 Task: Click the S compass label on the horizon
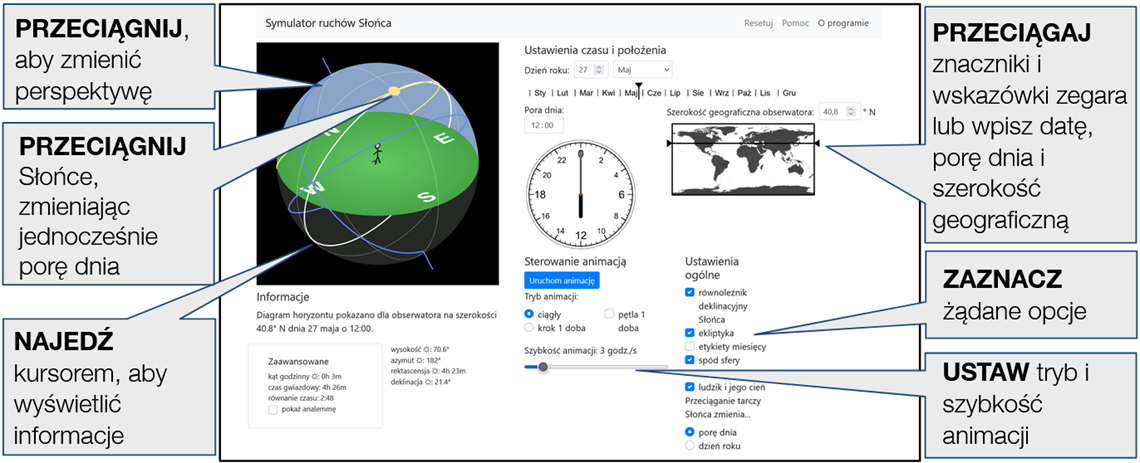pyautogui.click(x=428, y=197)
